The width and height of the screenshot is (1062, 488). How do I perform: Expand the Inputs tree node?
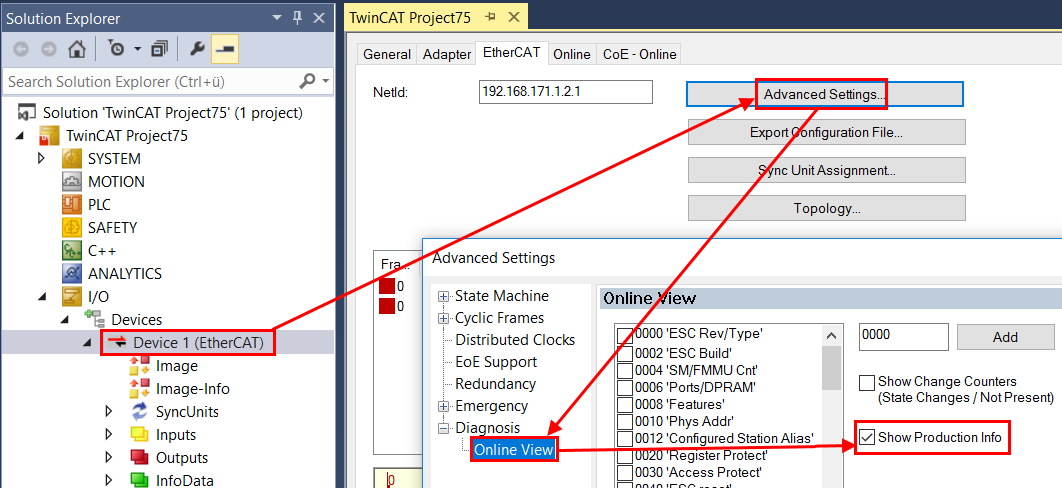point(108,435)
